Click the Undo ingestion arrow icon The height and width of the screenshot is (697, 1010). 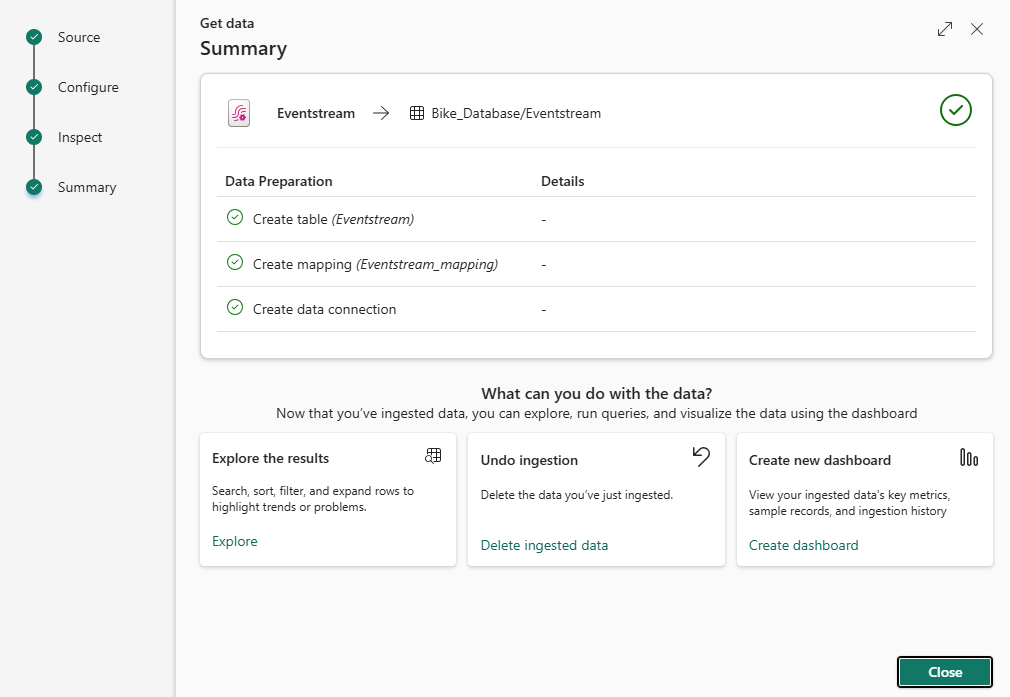(701, 457)
